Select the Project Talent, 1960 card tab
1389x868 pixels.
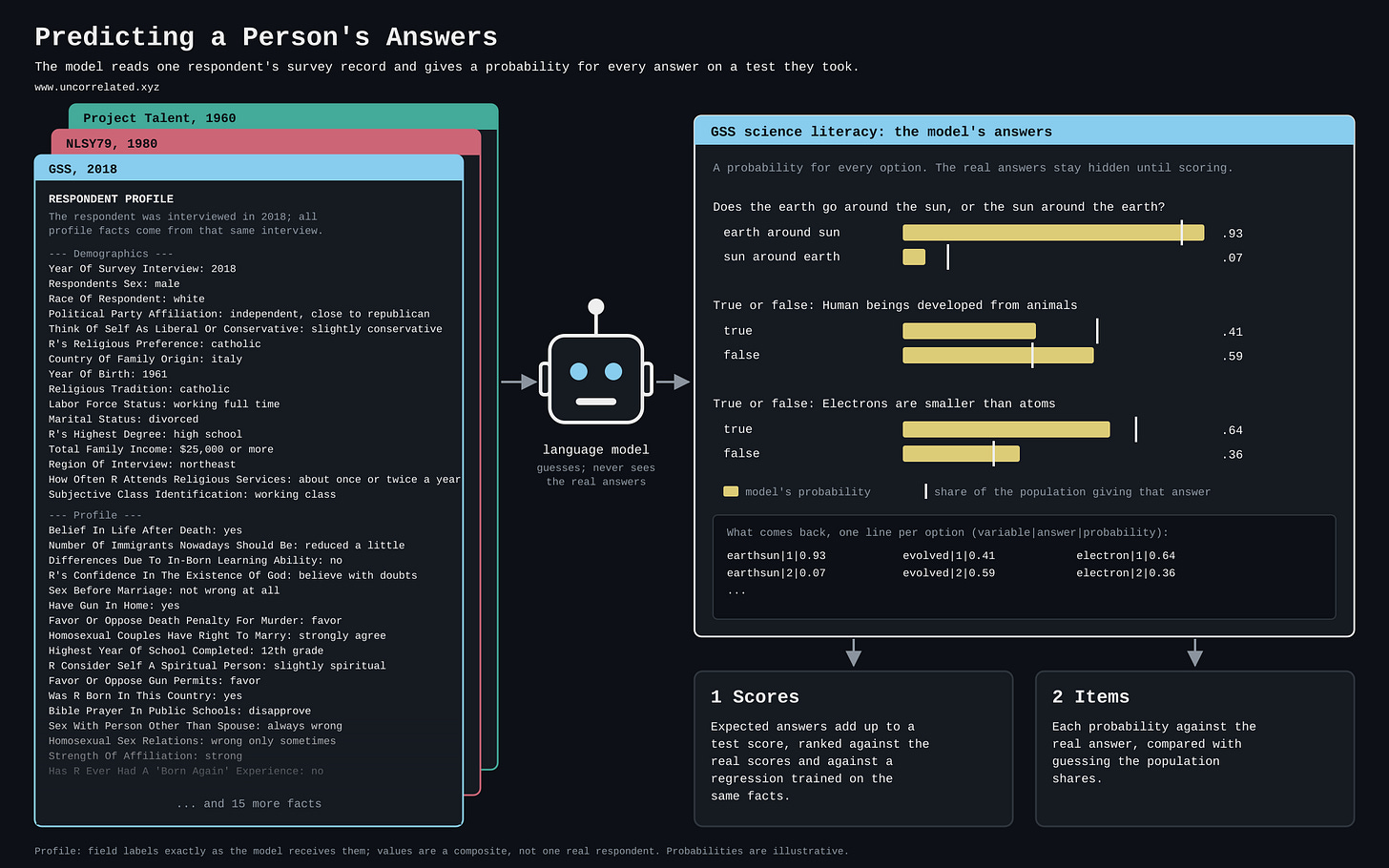(x=283, y=116)
